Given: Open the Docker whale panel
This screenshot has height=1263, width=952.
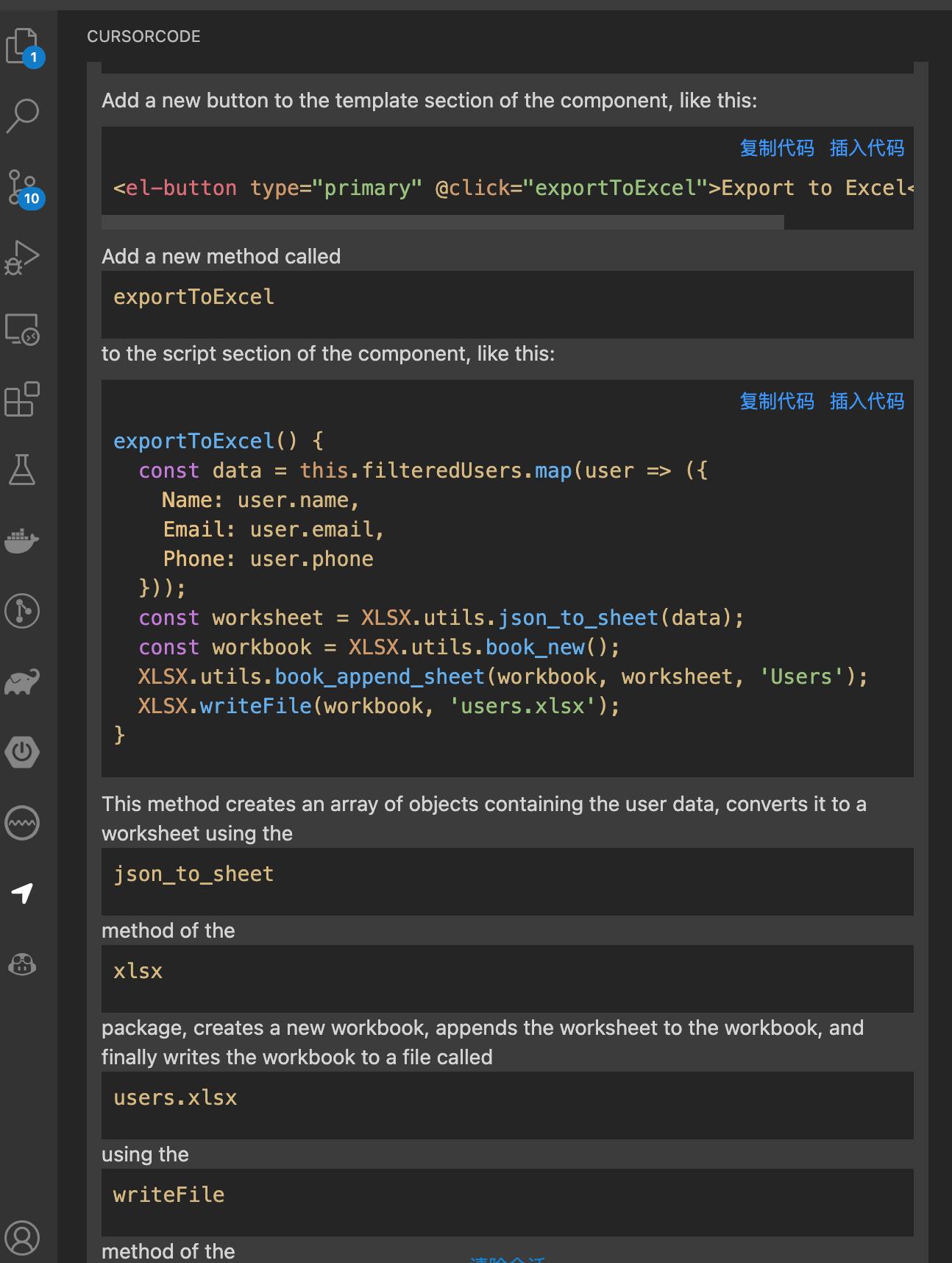Looking at the screenshot, I should pos(23,540).
